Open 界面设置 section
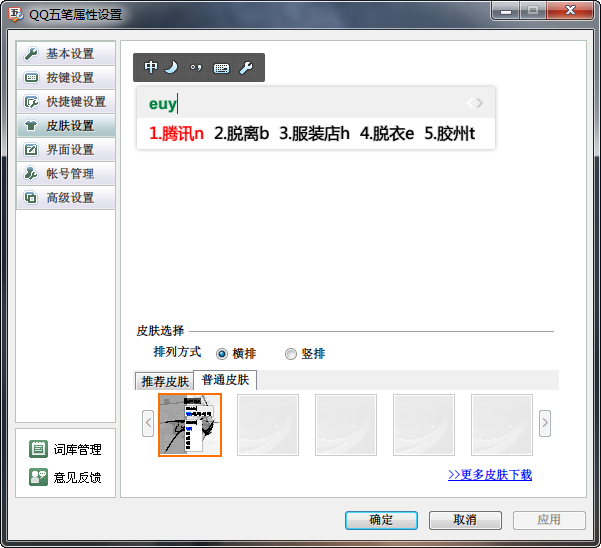Screen dimensions: 601x548 [66, 149]
